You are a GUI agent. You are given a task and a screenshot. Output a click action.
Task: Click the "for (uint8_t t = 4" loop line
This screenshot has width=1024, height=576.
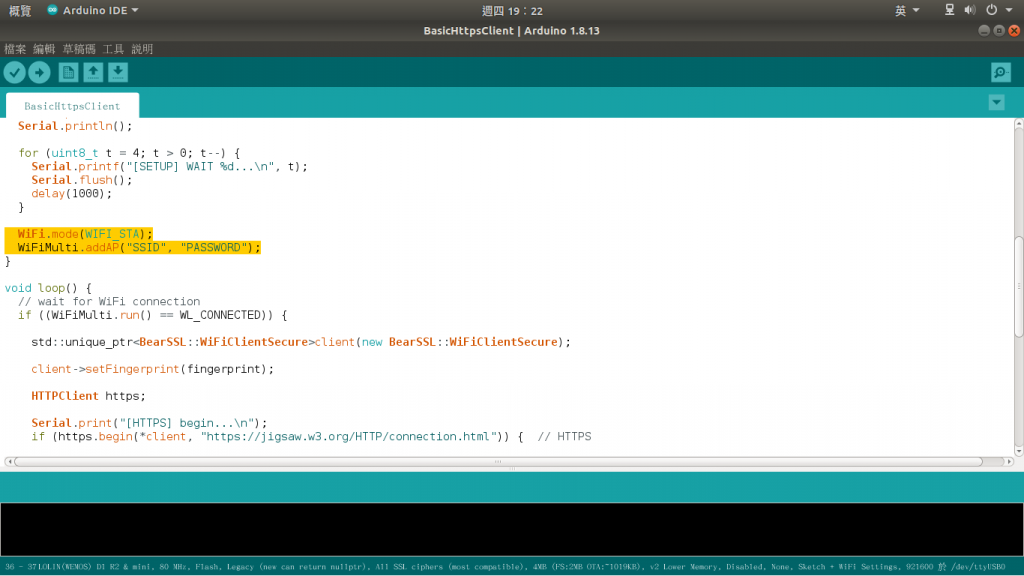click(x=129, y=153)
